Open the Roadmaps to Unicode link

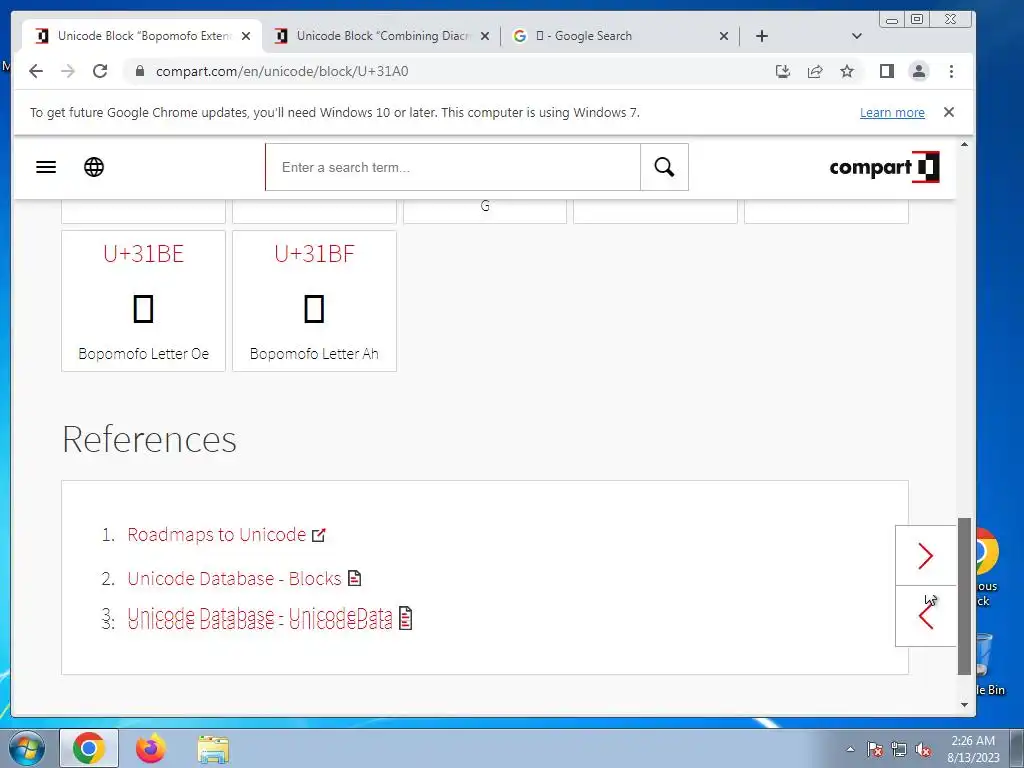click(x=216, y=535)
